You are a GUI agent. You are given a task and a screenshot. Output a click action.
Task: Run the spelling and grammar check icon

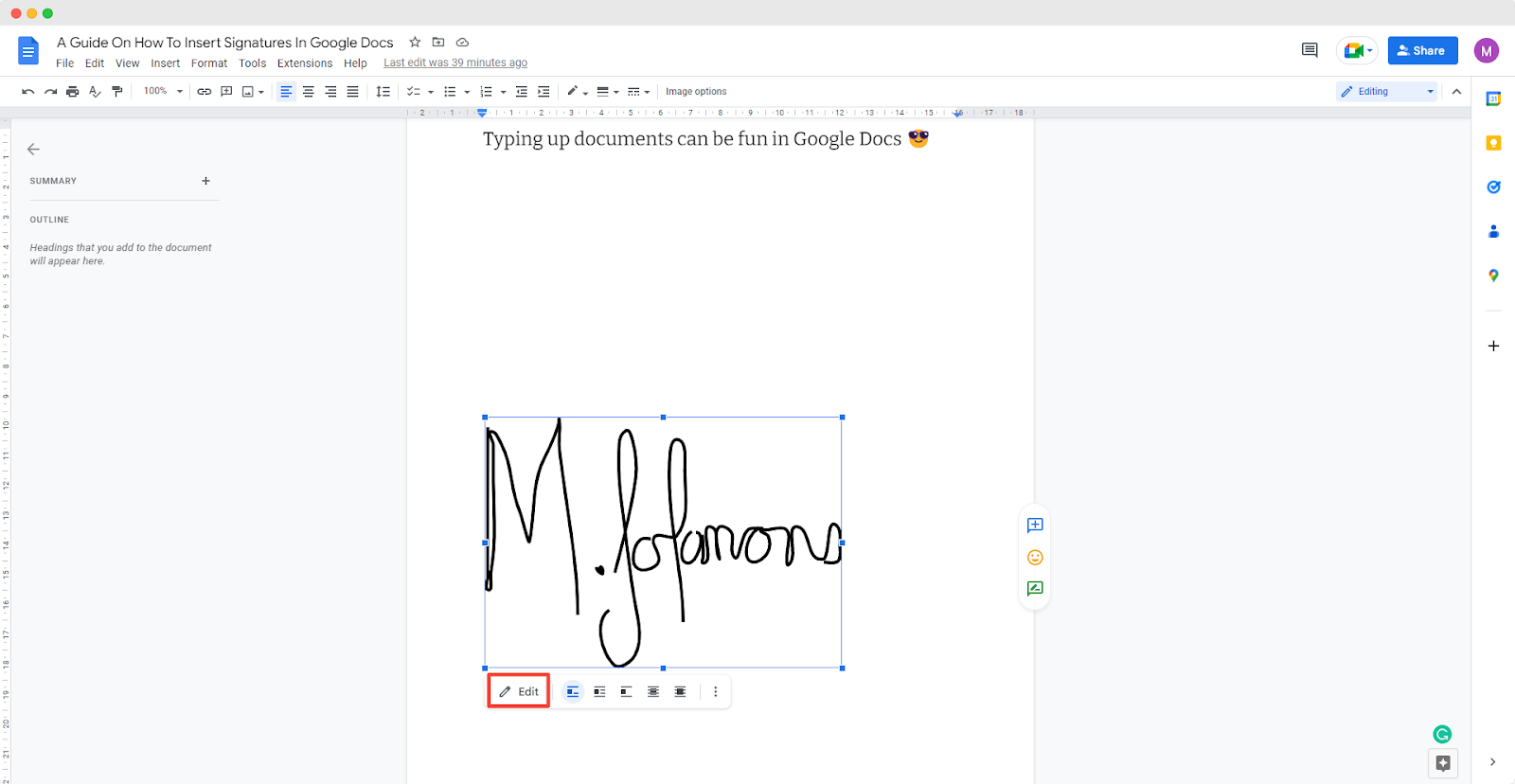point(95,92)
